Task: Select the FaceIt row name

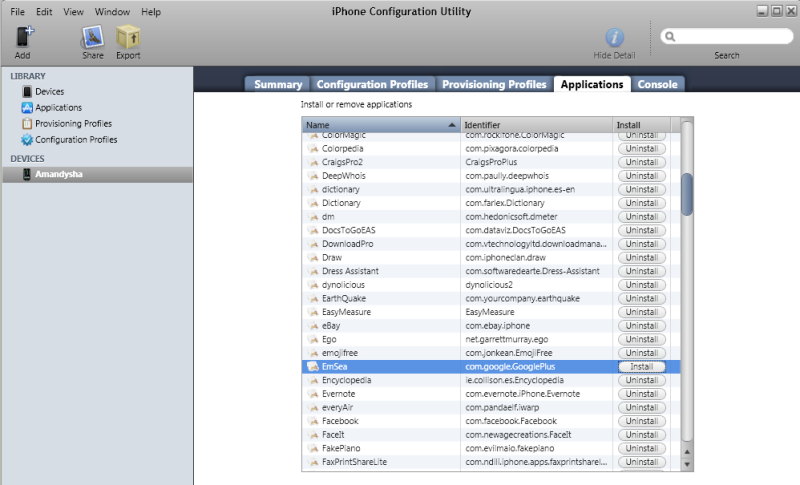Action: click(333, 435)
